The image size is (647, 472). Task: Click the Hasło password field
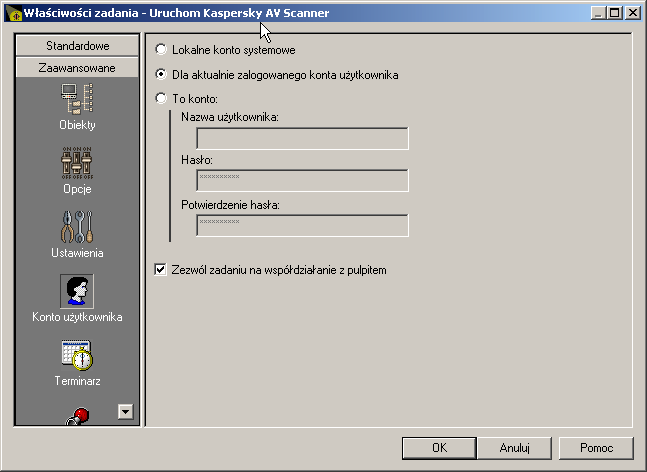pyautogui.click(x=302, y=180)
